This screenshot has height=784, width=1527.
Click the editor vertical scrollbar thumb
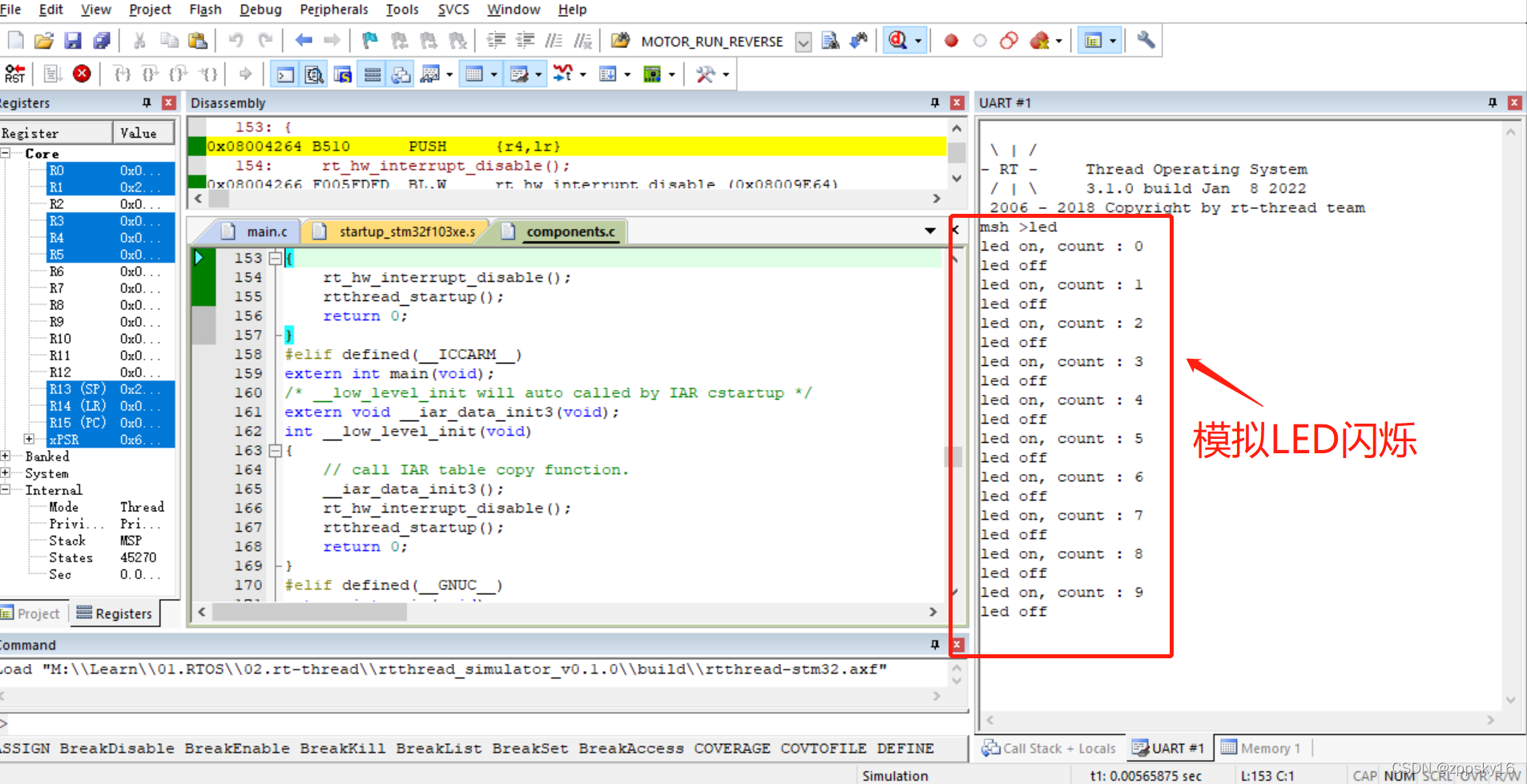coord(953,456)
